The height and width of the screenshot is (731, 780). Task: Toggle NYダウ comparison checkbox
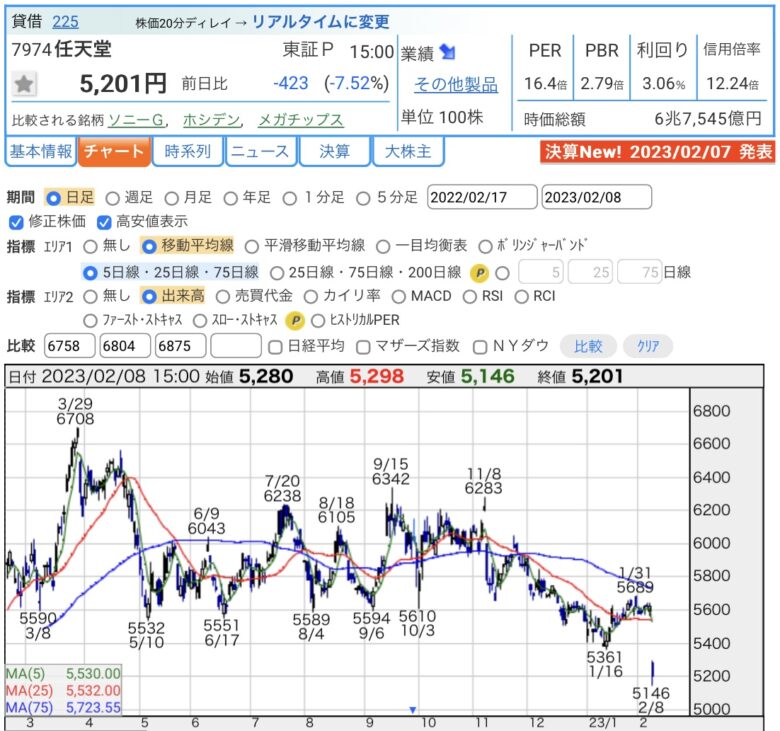(480, 347)
